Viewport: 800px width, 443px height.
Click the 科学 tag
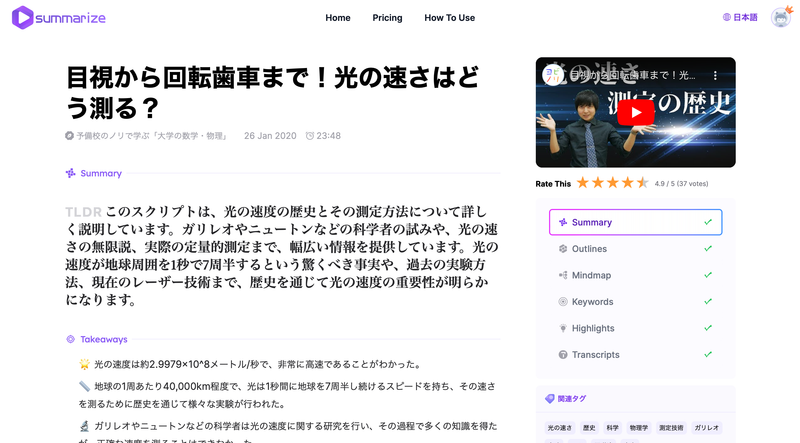pyautogui.click(x=612, y=428)
